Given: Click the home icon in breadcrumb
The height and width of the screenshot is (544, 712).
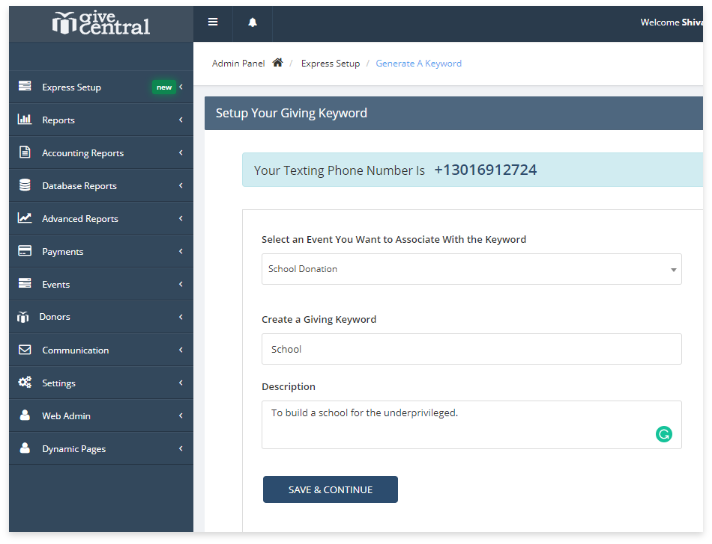Looking at the screenshot, I should pos(277,63).
